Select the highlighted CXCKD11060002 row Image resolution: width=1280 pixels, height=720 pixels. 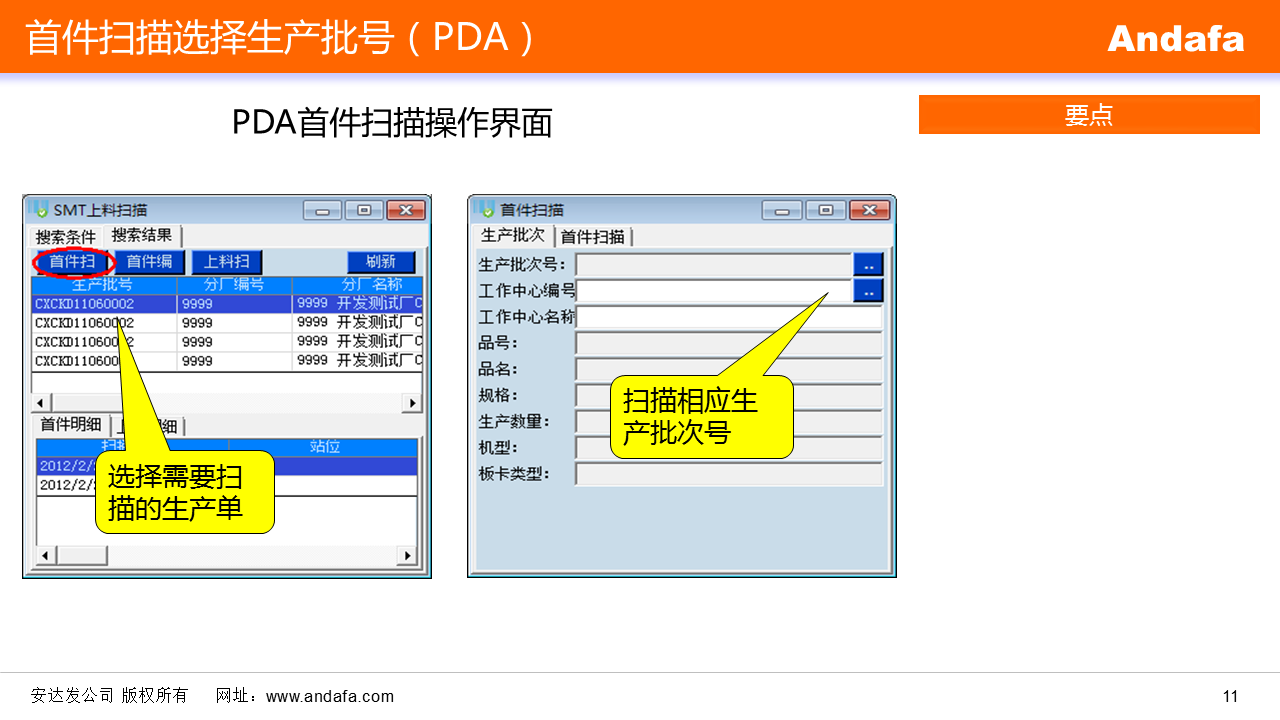pos(104,304)
